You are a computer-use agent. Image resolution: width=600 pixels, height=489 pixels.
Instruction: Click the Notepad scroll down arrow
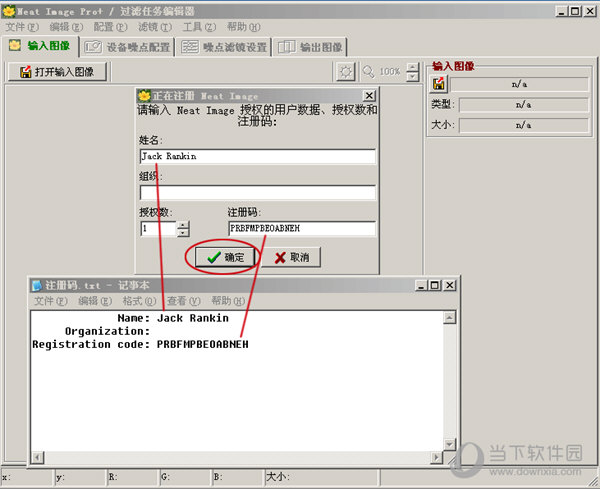point(449,444)
